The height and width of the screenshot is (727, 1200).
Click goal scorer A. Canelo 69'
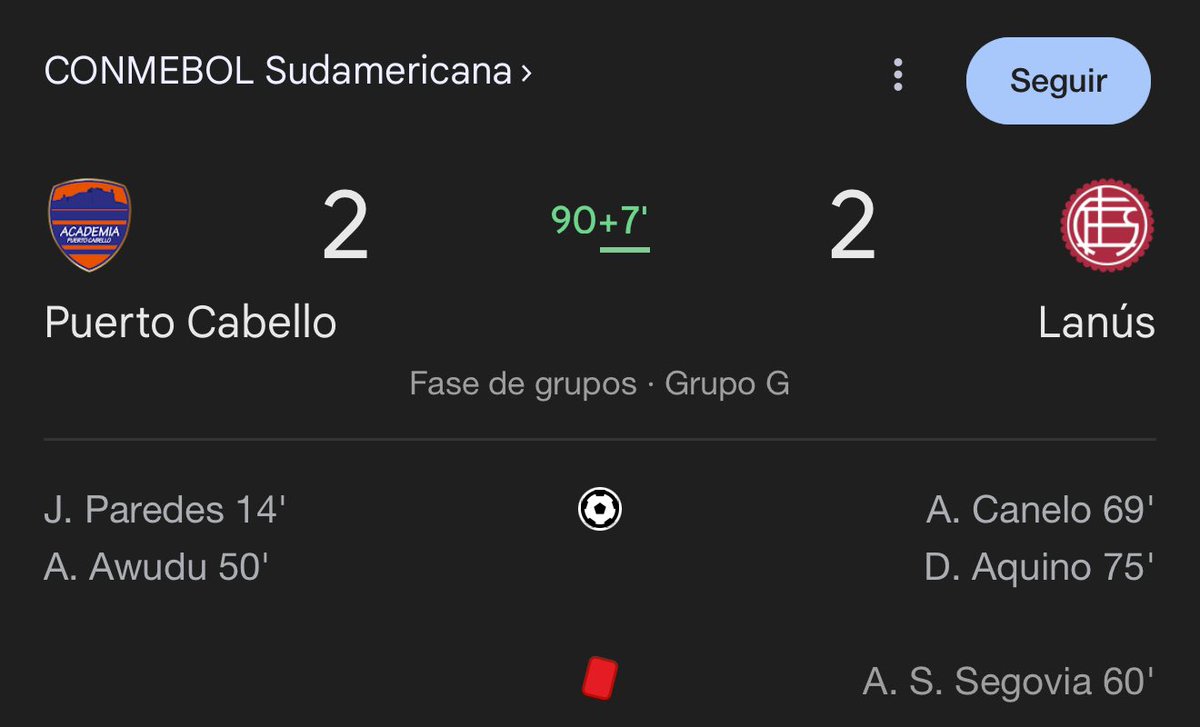click(1040, 510)
